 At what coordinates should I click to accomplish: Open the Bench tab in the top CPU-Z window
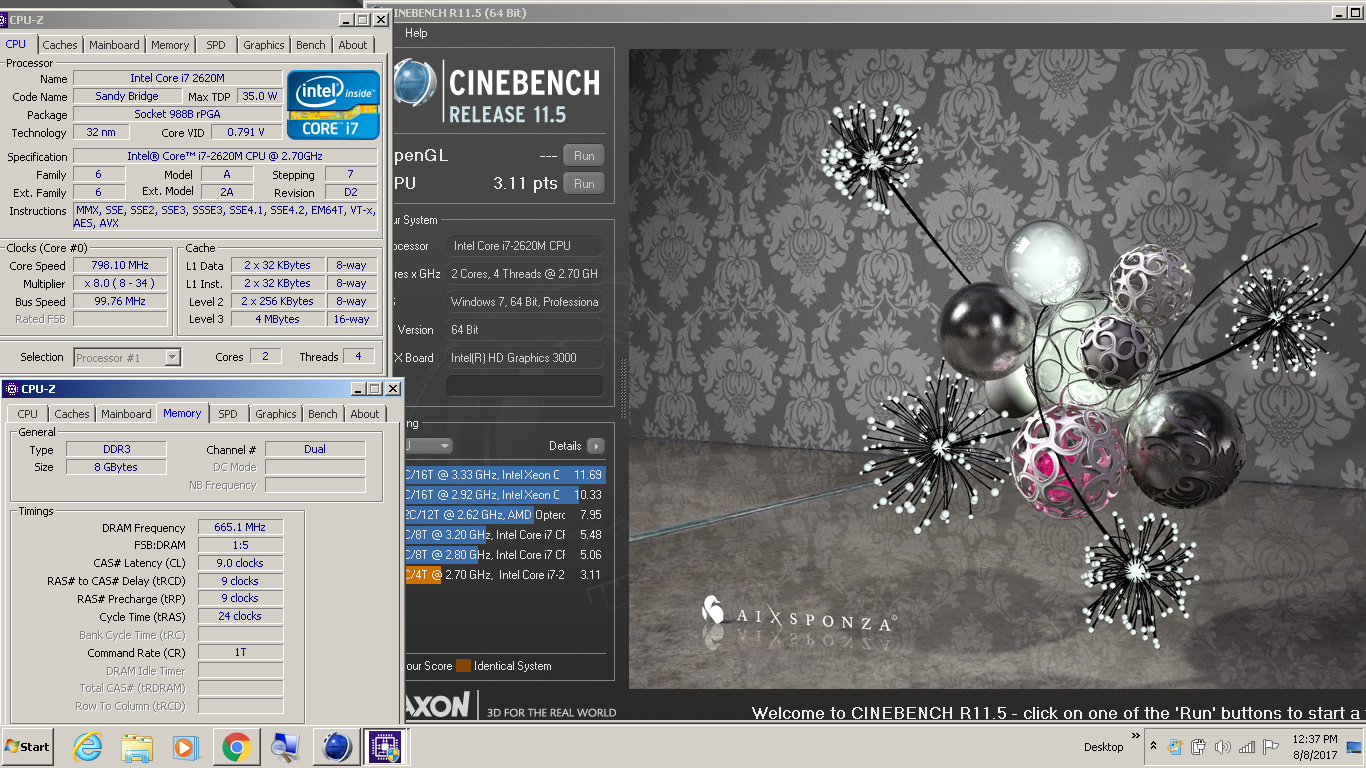point(311,45)
